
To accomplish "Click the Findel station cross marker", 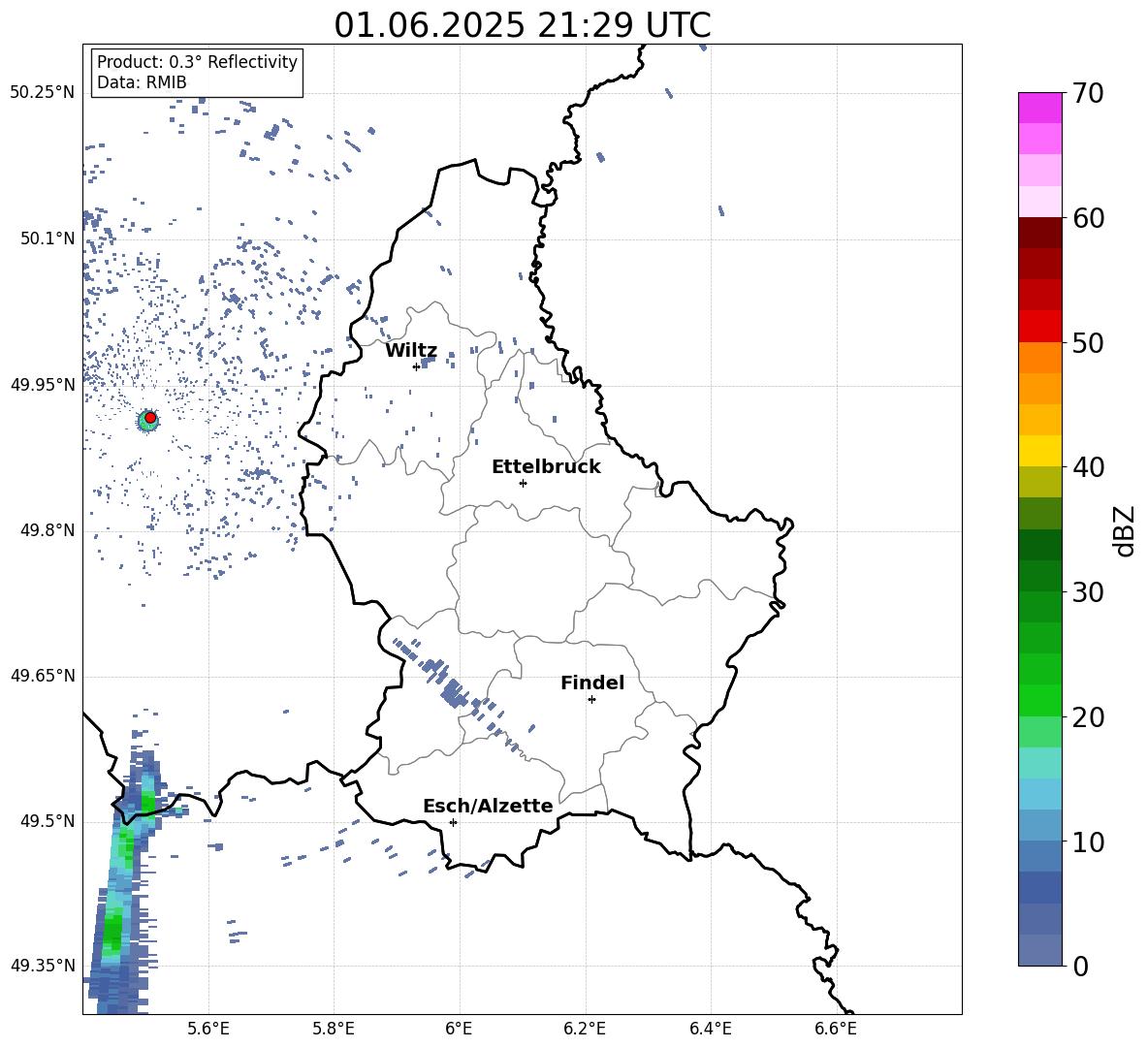I will click(x=591, y=699).
